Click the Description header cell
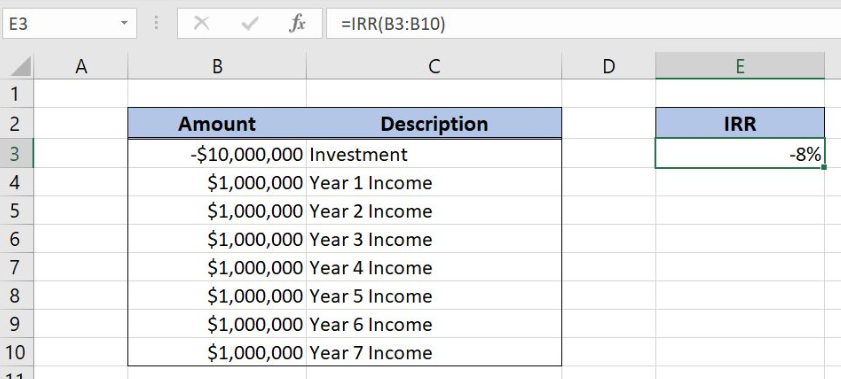 [434, 123]
